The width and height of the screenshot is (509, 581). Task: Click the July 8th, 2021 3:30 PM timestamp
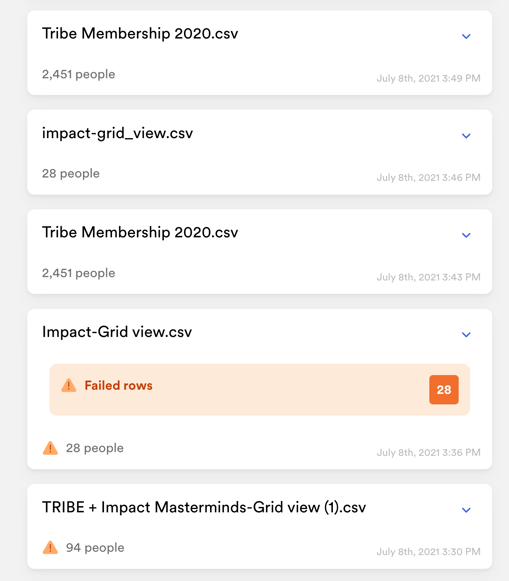(429, 552)
